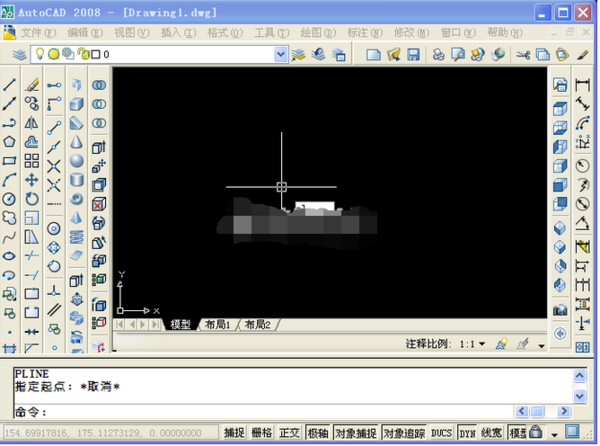Select the Ellipse draw tool
Viewport: 600px width, 446px height.
[x=9, y=256]
